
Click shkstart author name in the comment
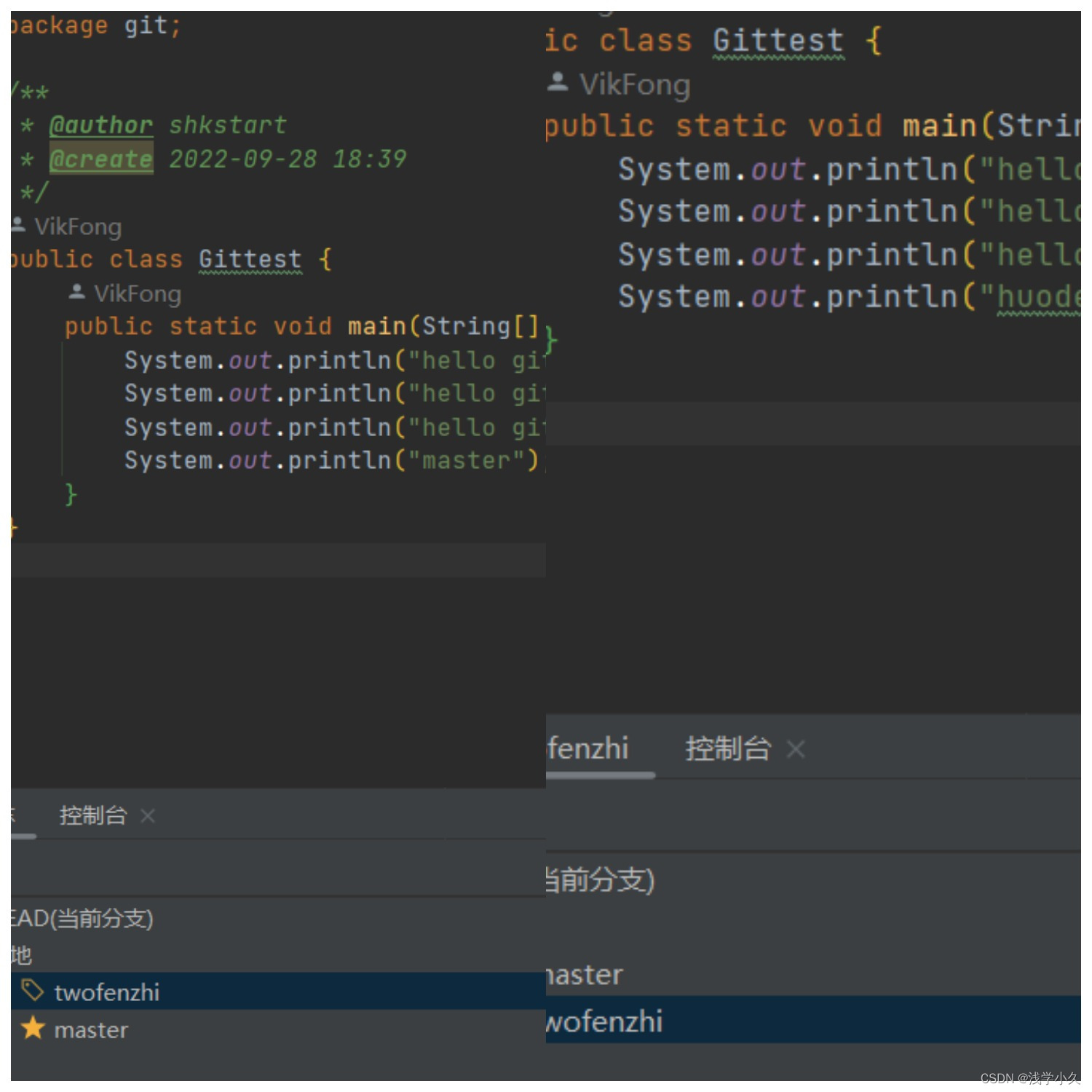pyautogui.click(x=228, y=125)
